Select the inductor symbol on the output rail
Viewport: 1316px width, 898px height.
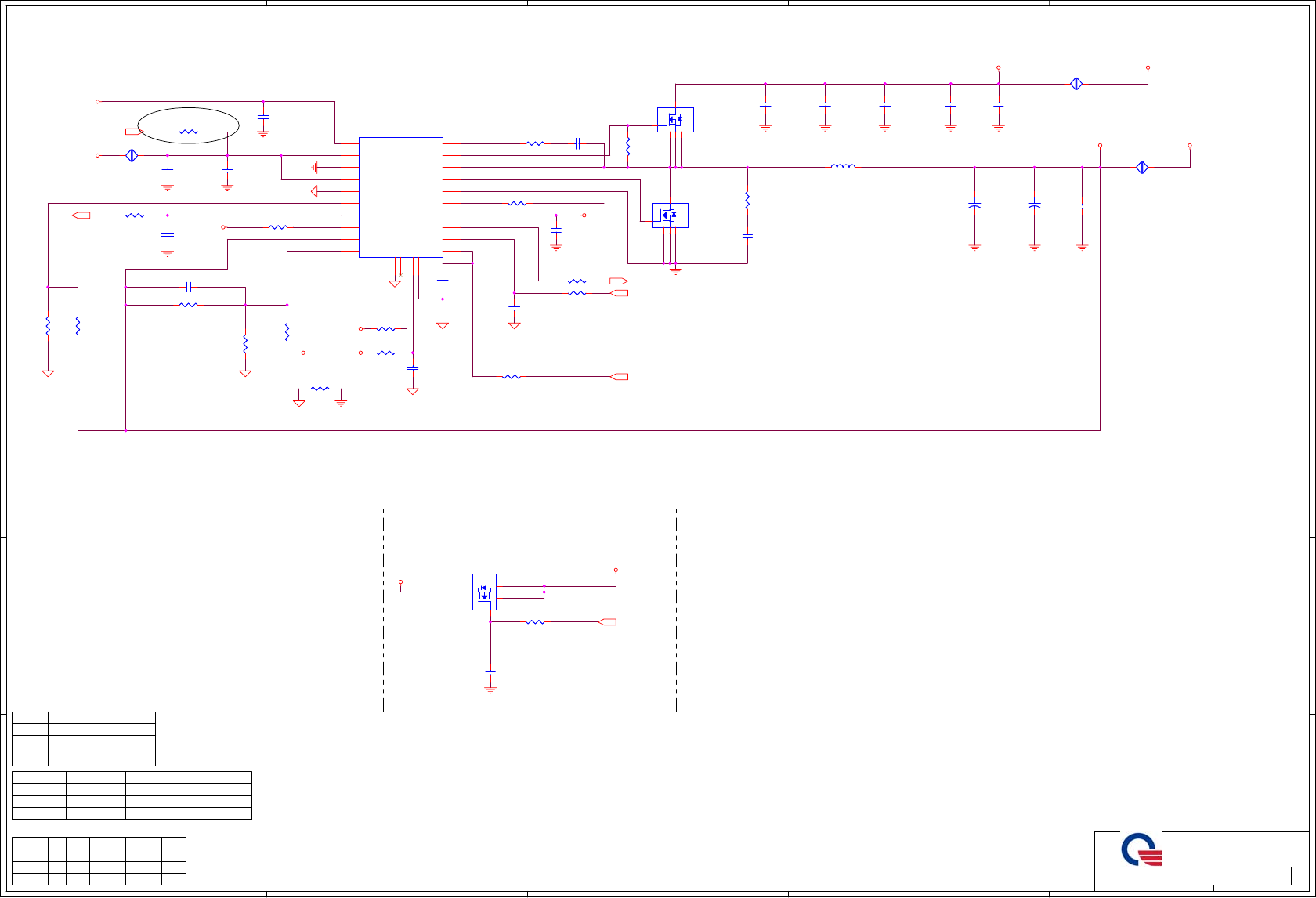click(843, 166)
